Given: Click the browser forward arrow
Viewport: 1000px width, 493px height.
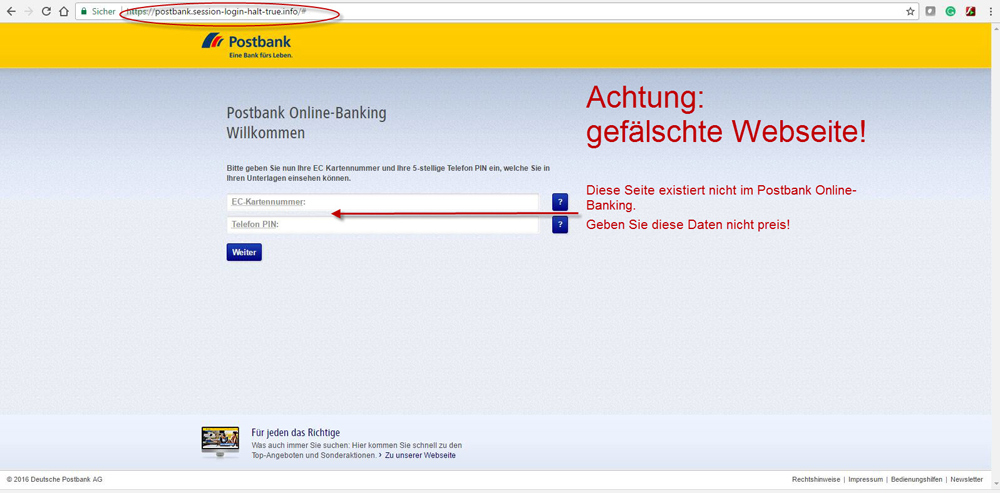Looking at the screenshot, I should click(x=28, y=11).
